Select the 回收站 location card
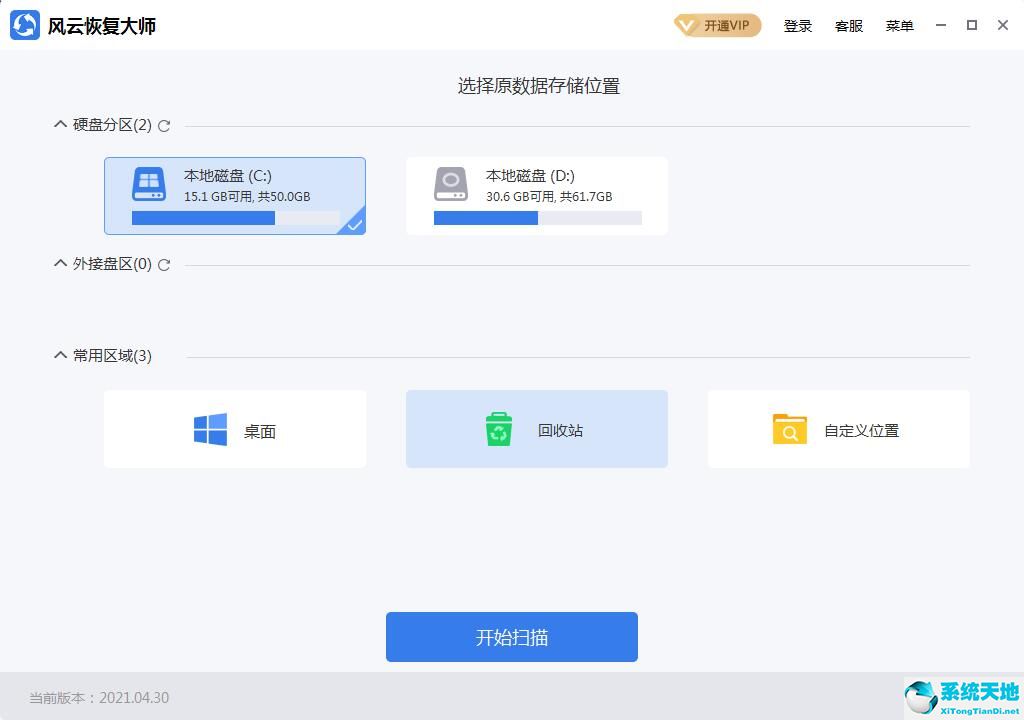The image size is (1024, 720). point(537,429)
